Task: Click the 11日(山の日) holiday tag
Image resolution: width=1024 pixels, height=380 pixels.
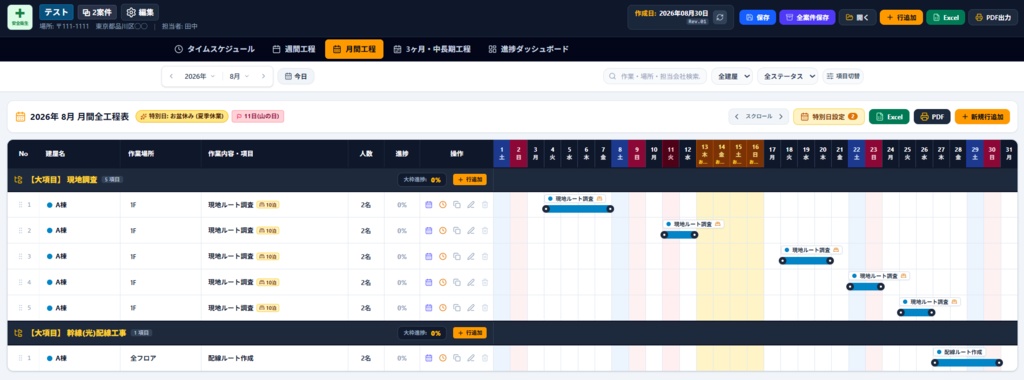Action: [258, 117]
